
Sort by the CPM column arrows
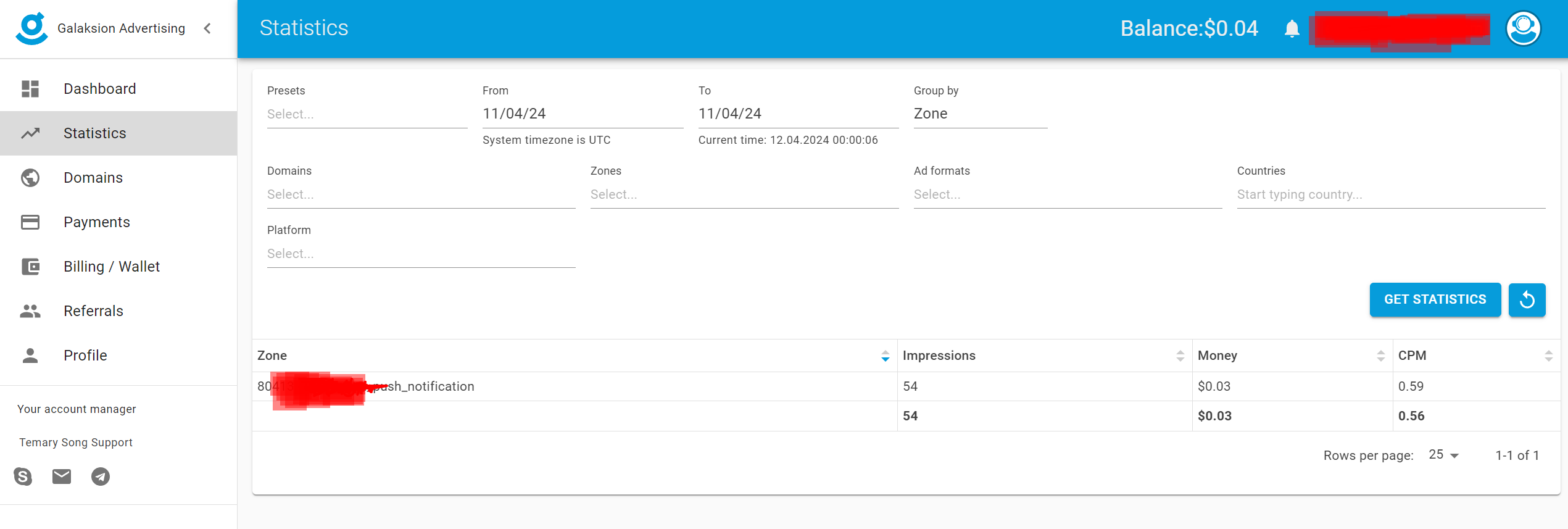pyautogui.click(x=1549, y=356)
